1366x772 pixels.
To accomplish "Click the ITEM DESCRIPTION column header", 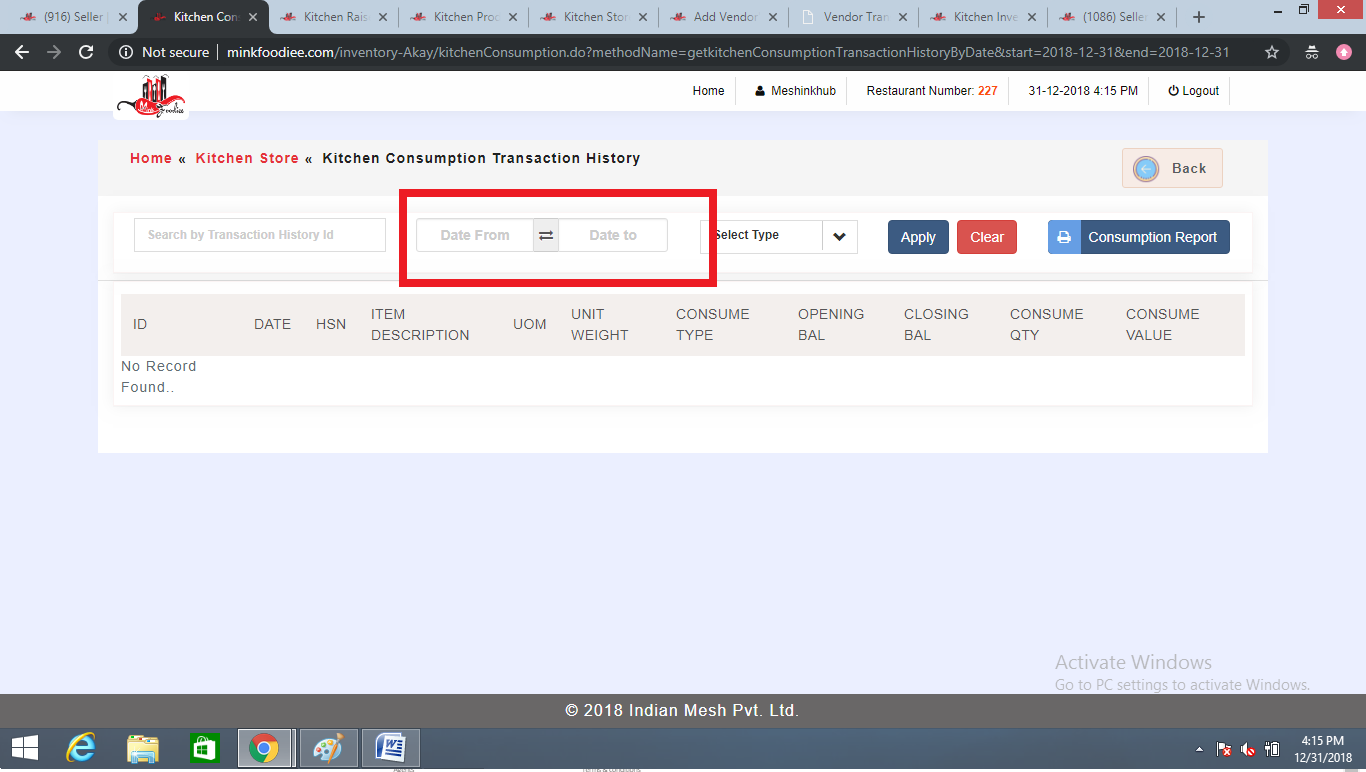I will (420, 324).
